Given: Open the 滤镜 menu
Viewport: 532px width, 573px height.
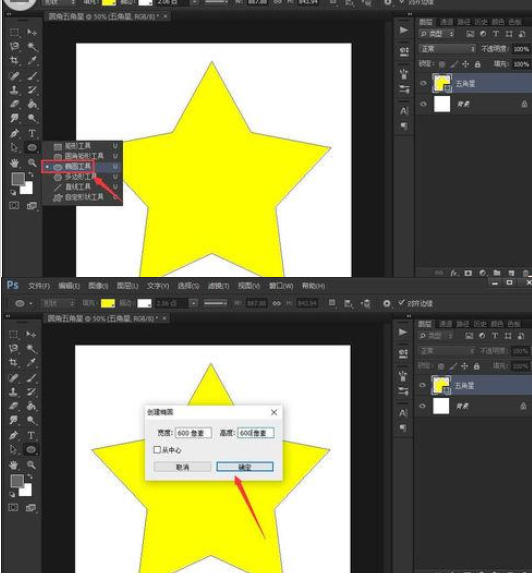Looking at the screenshot, I should point(218,286).
